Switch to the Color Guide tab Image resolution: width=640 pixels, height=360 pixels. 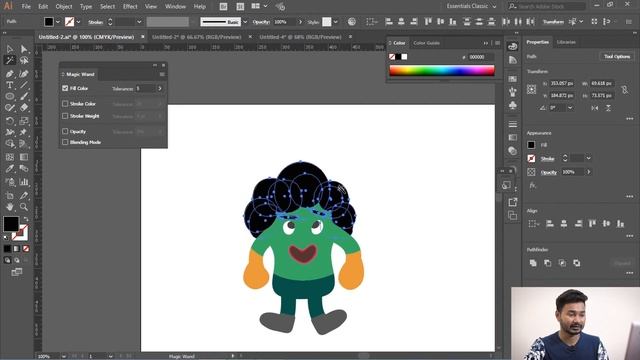(x=427, y=43)
